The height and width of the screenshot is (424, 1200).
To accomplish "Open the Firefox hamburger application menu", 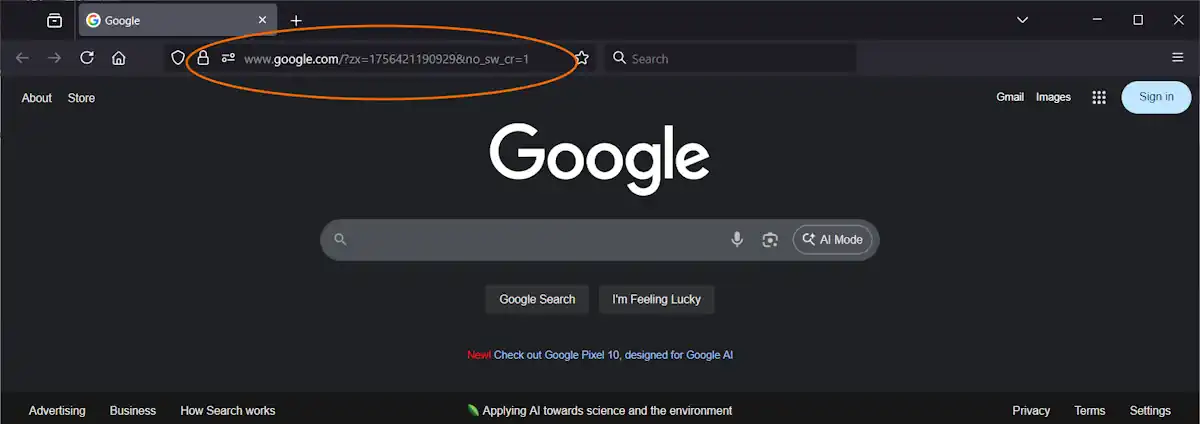I will click(x=1177, y=58).
